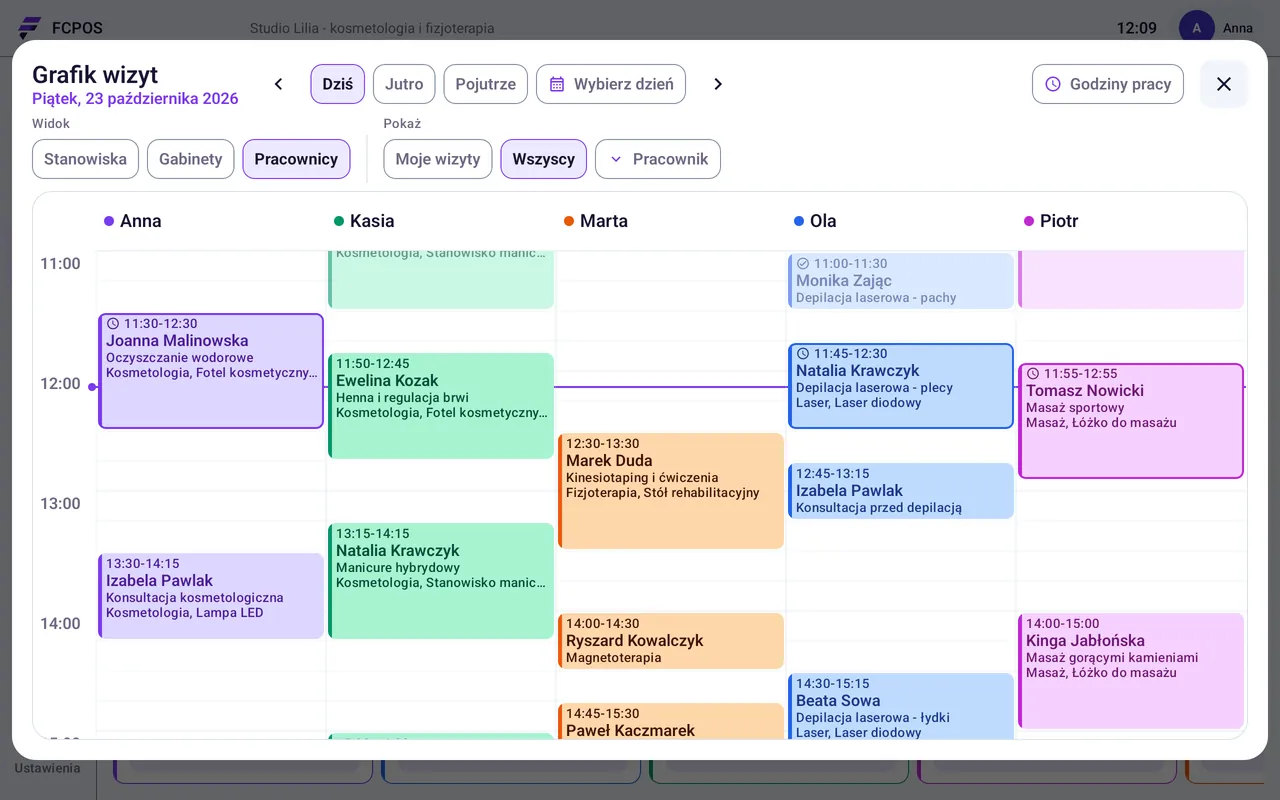
Task: Open Beata Sowa's 14:30-15:15 appointment
Action: point(901,706)
